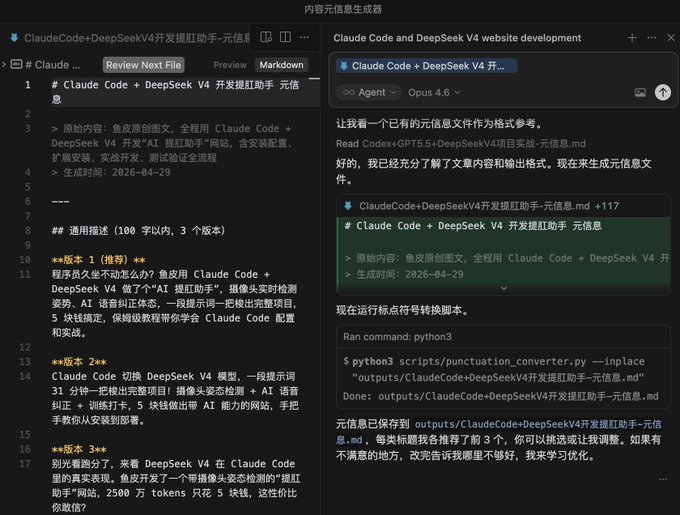The height and width of the screenshot is (515, 680).
Task: Open chat panel more options ellipsis
Action: point(651,38)
